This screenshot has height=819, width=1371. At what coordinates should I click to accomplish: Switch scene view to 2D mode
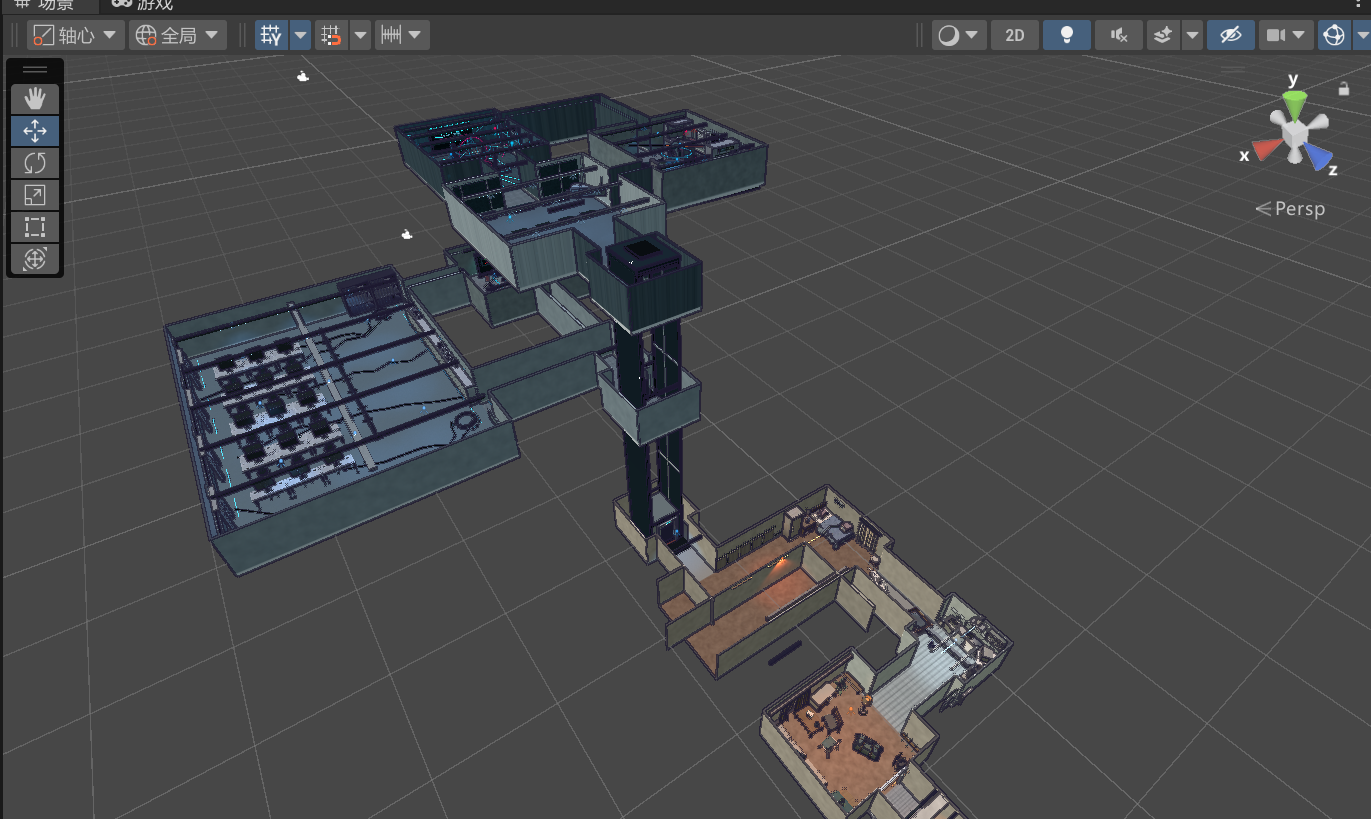coord(1015,35)
